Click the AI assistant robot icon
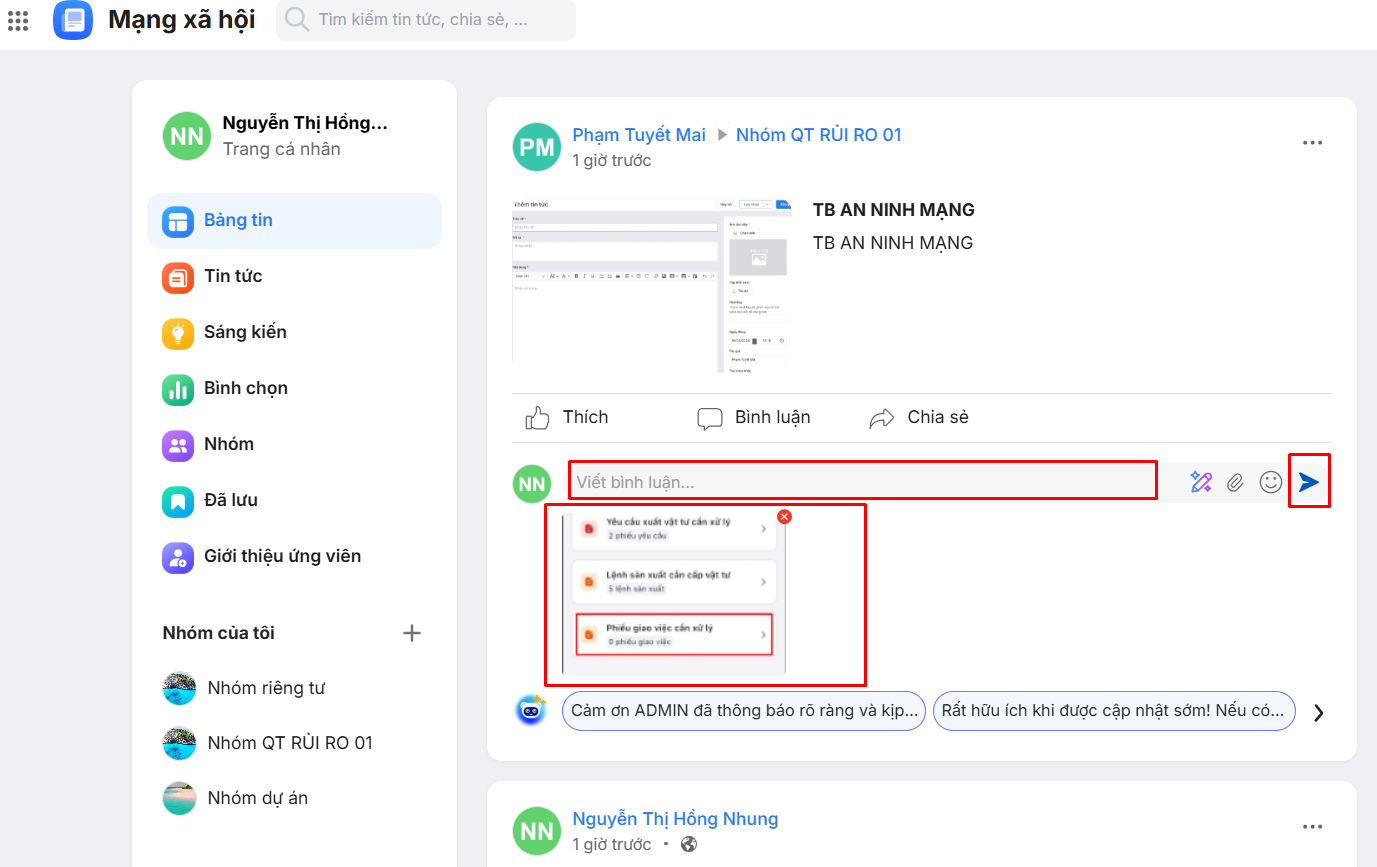1377x867 pixels. [x=531, y=710]
